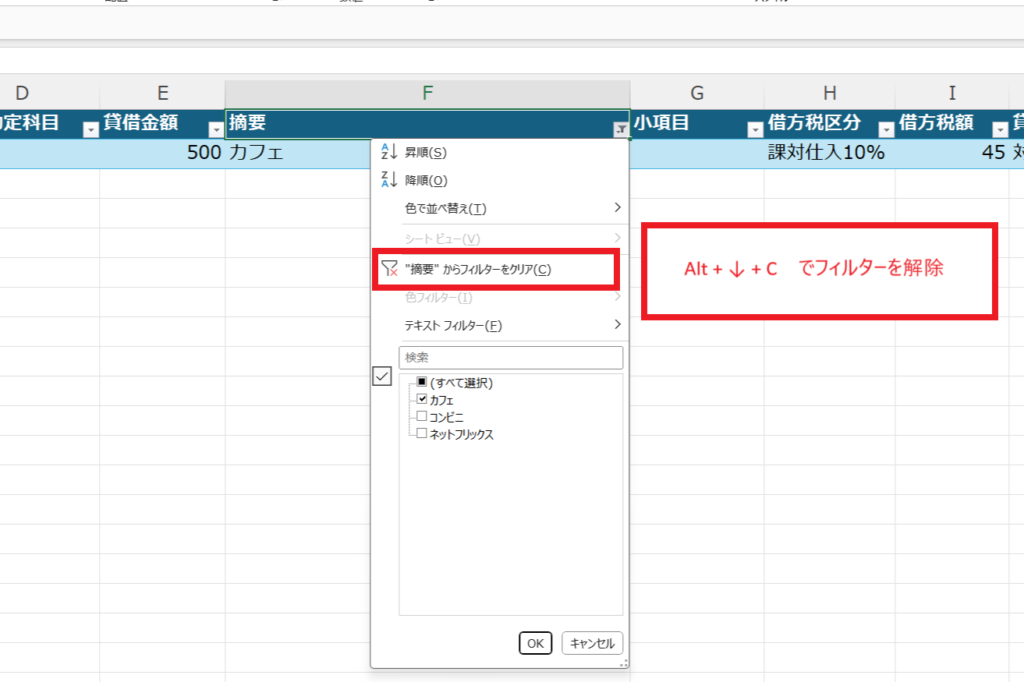Click the キャンセル button
This screenshot has width=1024, height=682.
[x=592, y=643]
